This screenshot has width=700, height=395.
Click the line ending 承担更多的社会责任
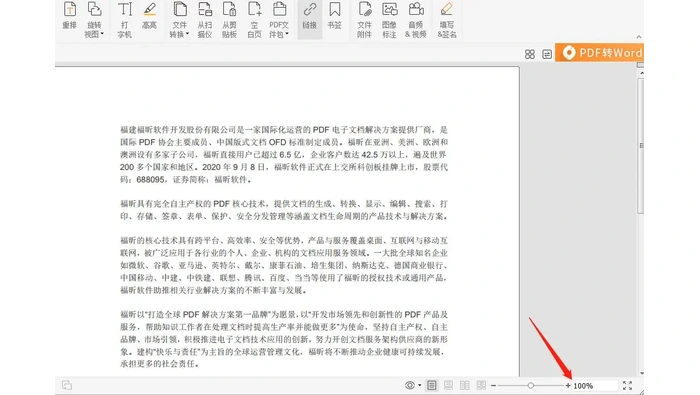[x=159, y=364]
